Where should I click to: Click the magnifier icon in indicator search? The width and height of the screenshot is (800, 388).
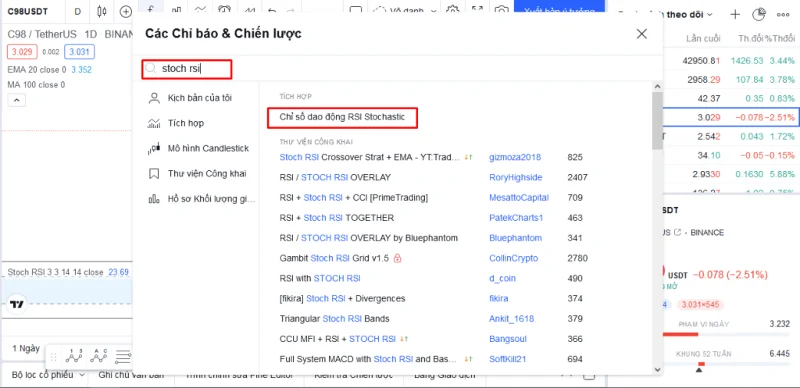(x=151, y=68)
